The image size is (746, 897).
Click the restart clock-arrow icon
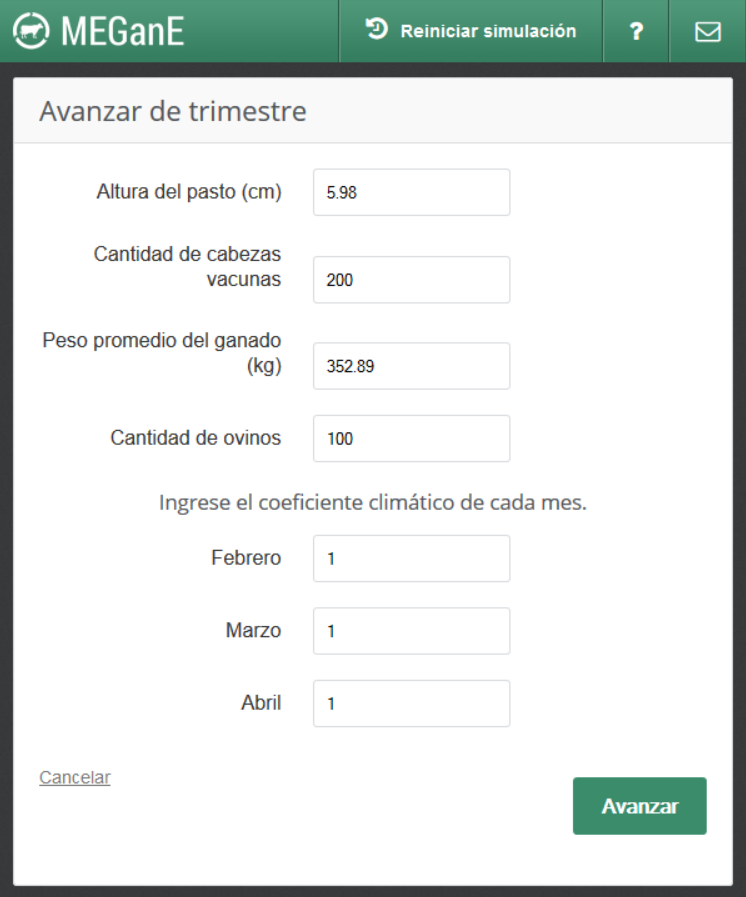pos(377,29)
